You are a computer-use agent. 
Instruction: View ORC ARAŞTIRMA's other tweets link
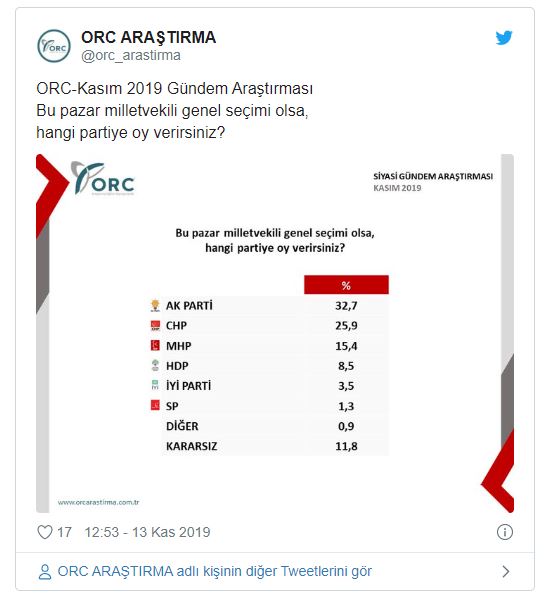214,571
